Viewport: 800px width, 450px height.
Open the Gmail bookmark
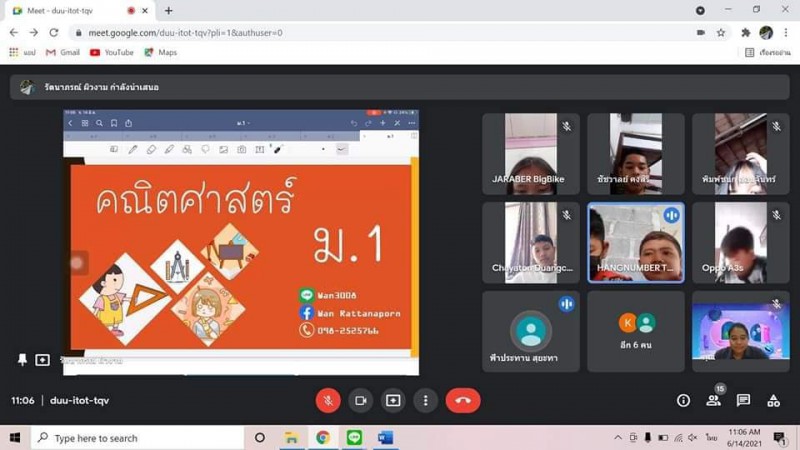(62, 52)
